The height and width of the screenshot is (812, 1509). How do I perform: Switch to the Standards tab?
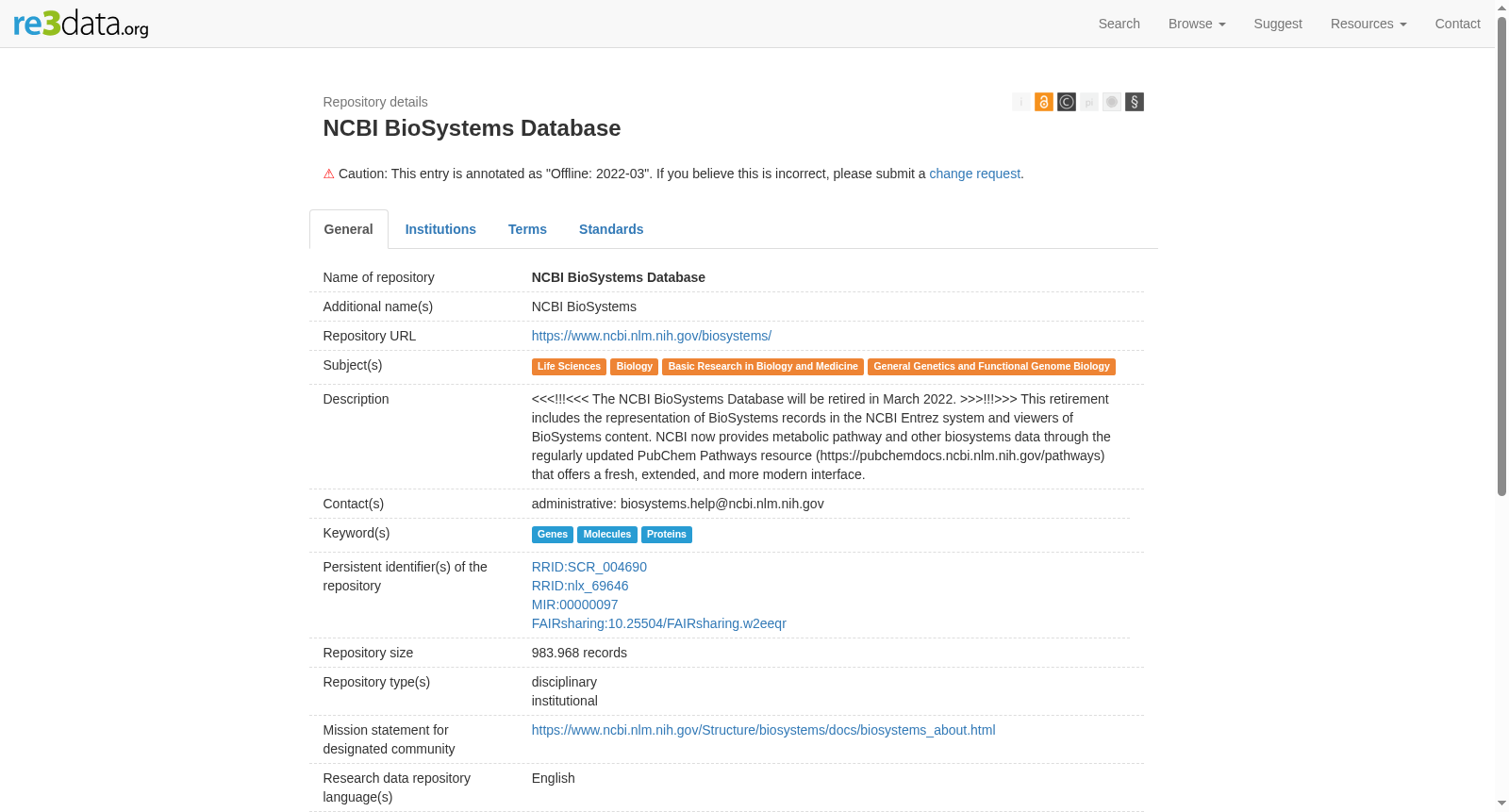click(611, 229)
